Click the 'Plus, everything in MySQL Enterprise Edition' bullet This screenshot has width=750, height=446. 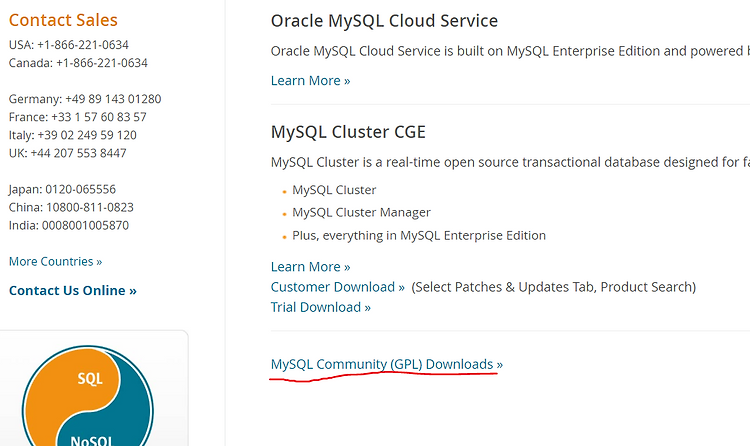pyautogui.click(x=419, y=235)
